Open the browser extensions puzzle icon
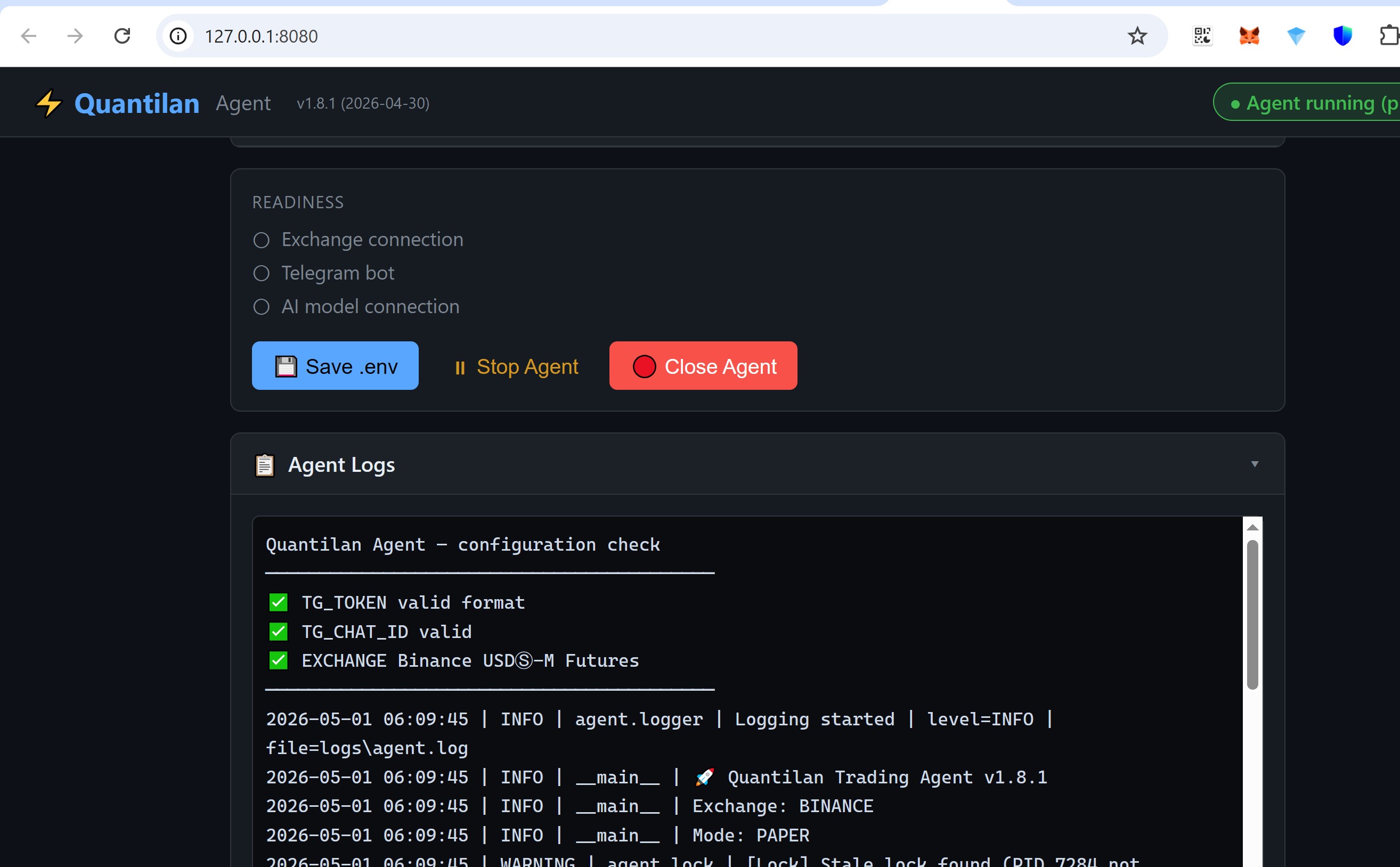1400x867 pixels. coord(1389,36)
